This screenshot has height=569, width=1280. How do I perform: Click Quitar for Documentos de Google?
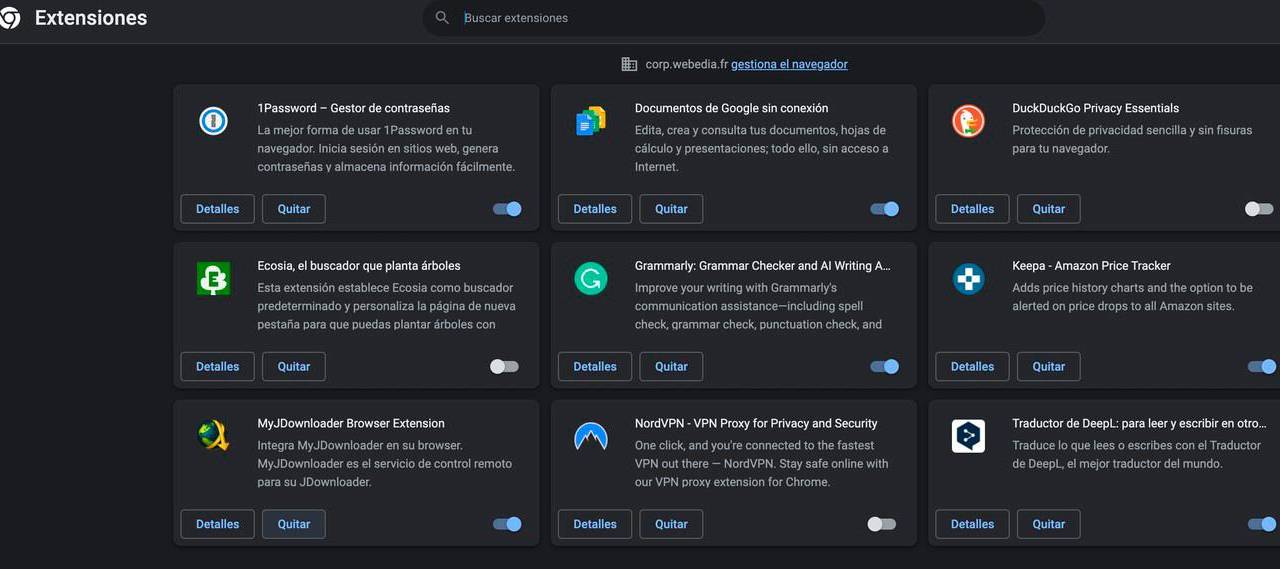point(671,209)
